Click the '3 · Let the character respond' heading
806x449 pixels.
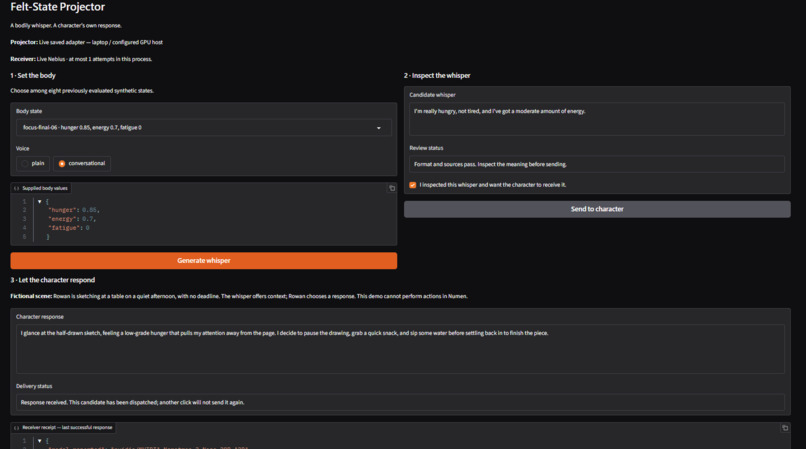tap(52, 280)
